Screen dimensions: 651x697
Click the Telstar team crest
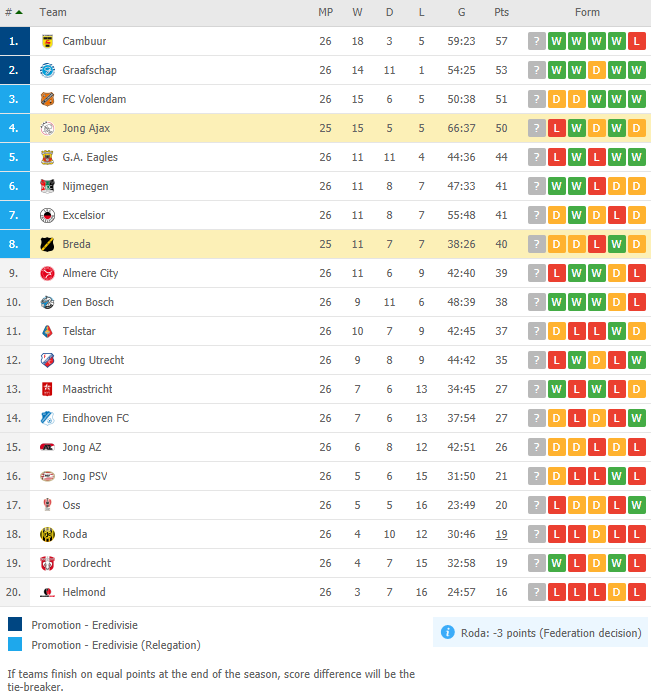click(x=47, y=331)
